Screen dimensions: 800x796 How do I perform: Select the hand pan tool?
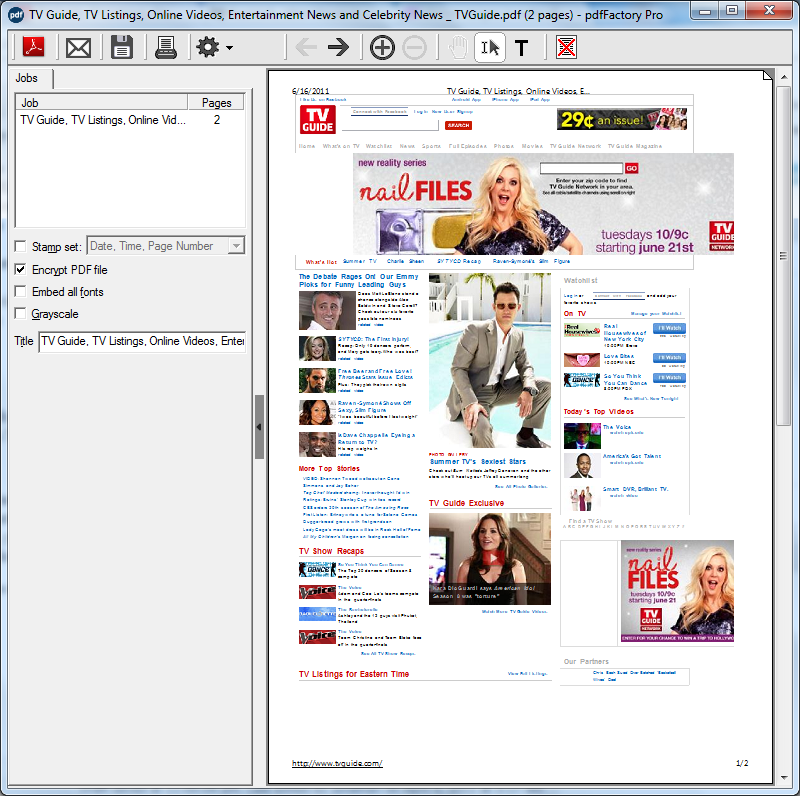click(458, 48)
